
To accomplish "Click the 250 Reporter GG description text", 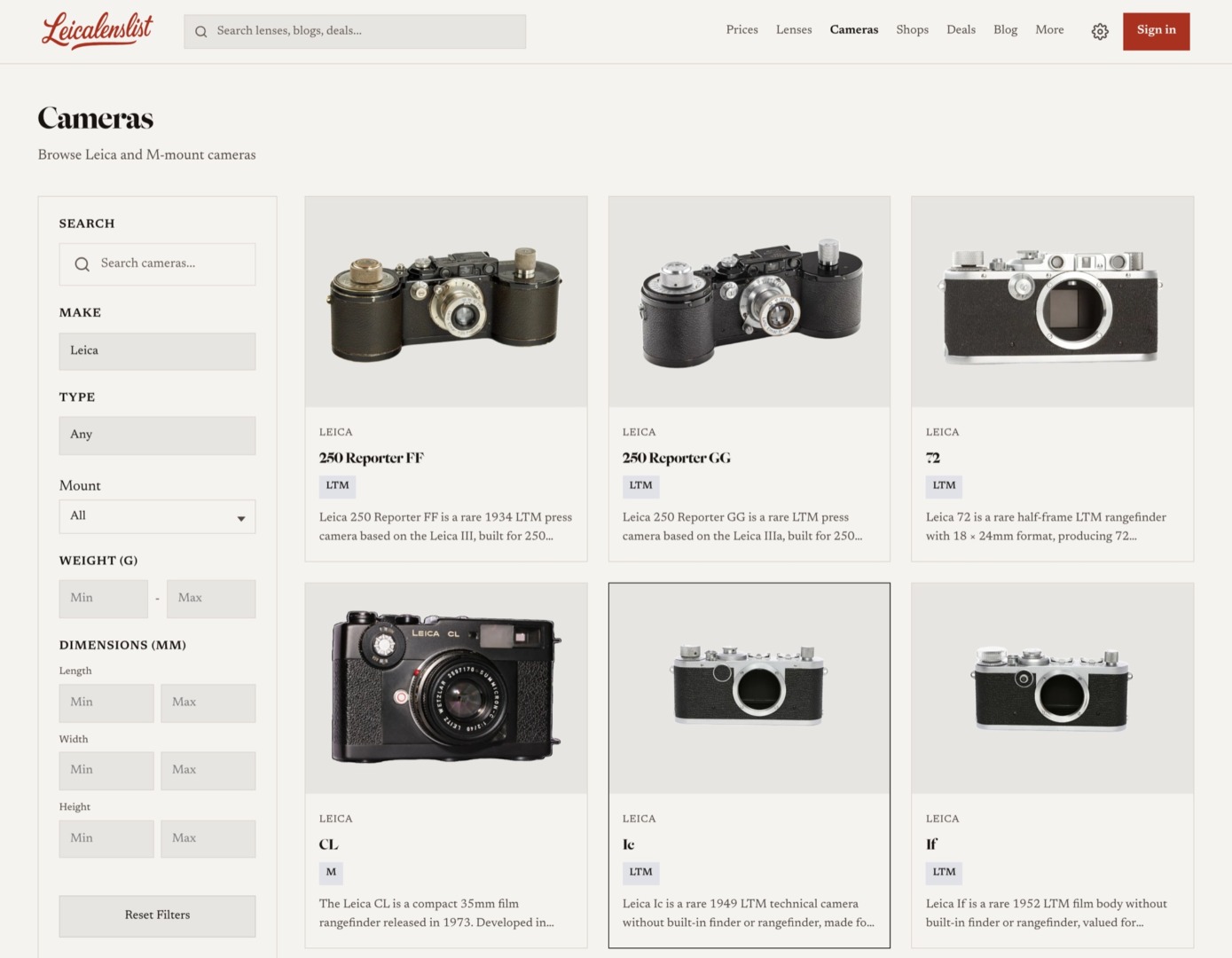I will click(x=742, y=527).
